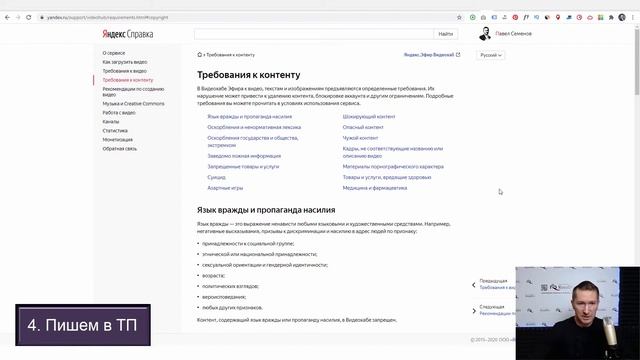Click the external-link icon beside Яндекс.Эфир Видеохаб

point(458,54)
